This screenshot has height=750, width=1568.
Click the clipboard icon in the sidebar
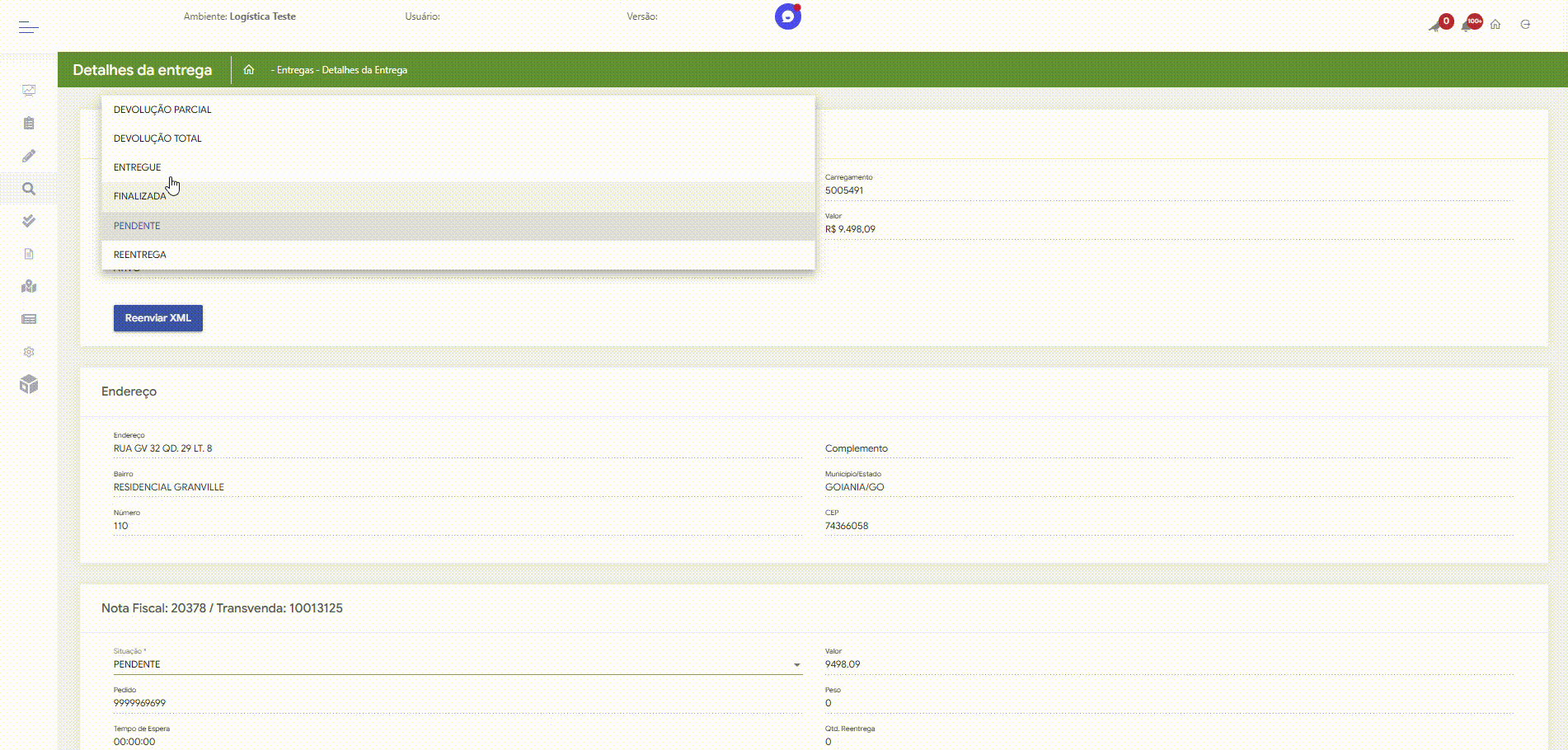(29, 124)
